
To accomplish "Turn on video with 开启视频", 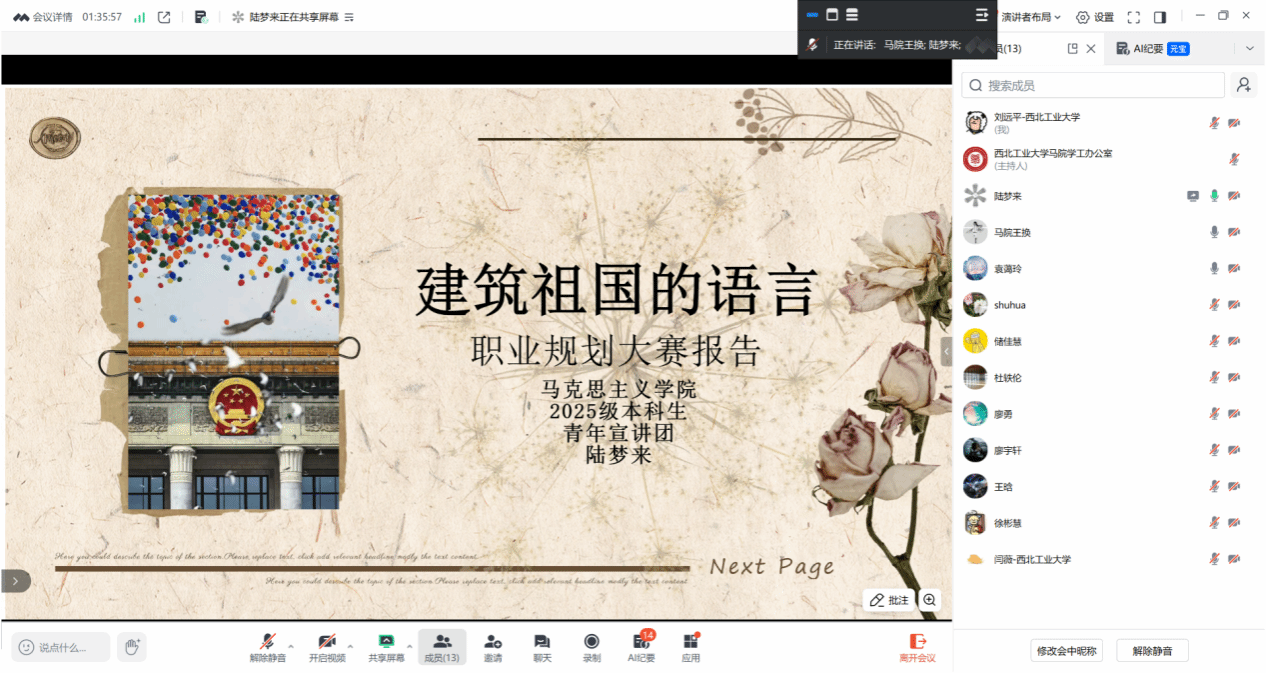I will (326, 646).
